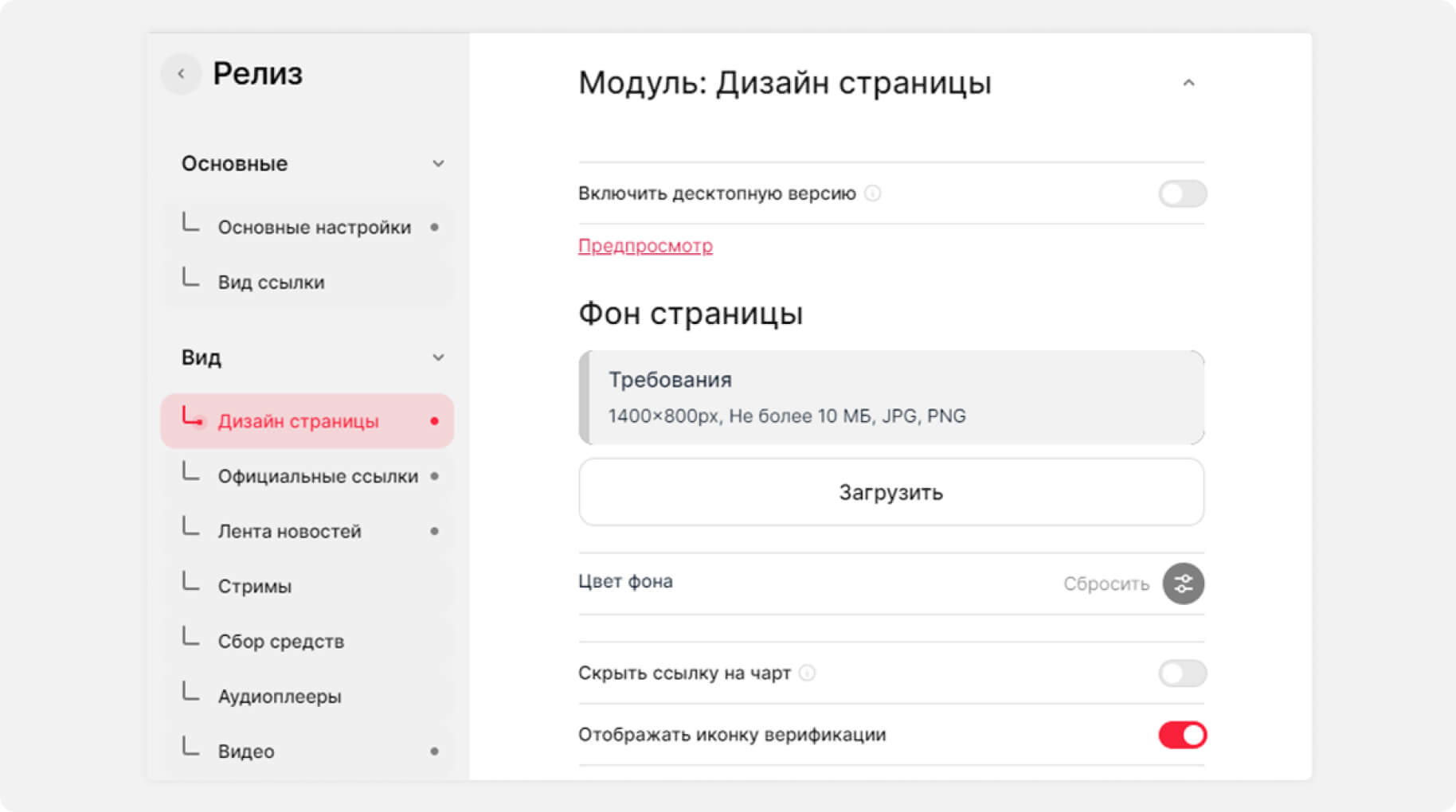Toggle Скрыть ссылку на чарт switch
The image size is (1456, 812).
click(1182, 673)
